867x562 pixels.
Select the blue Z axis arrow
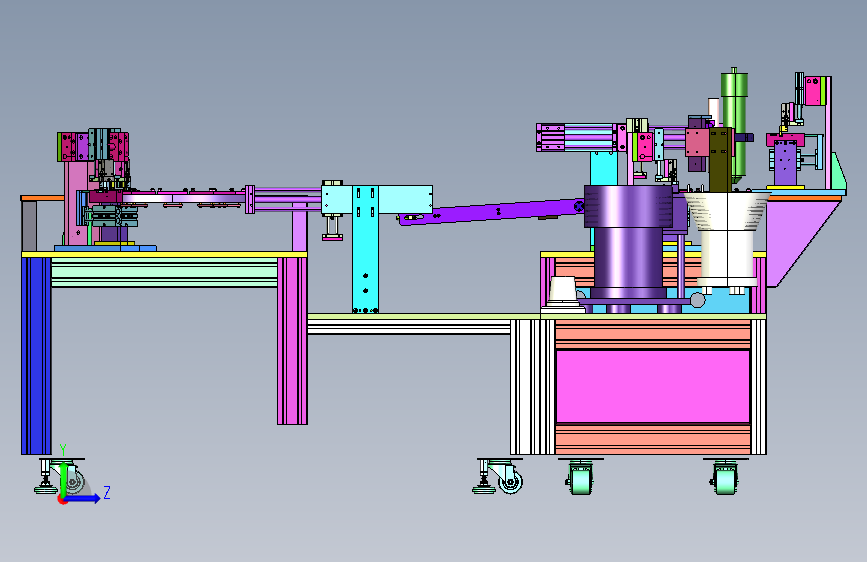coord(83,499)
